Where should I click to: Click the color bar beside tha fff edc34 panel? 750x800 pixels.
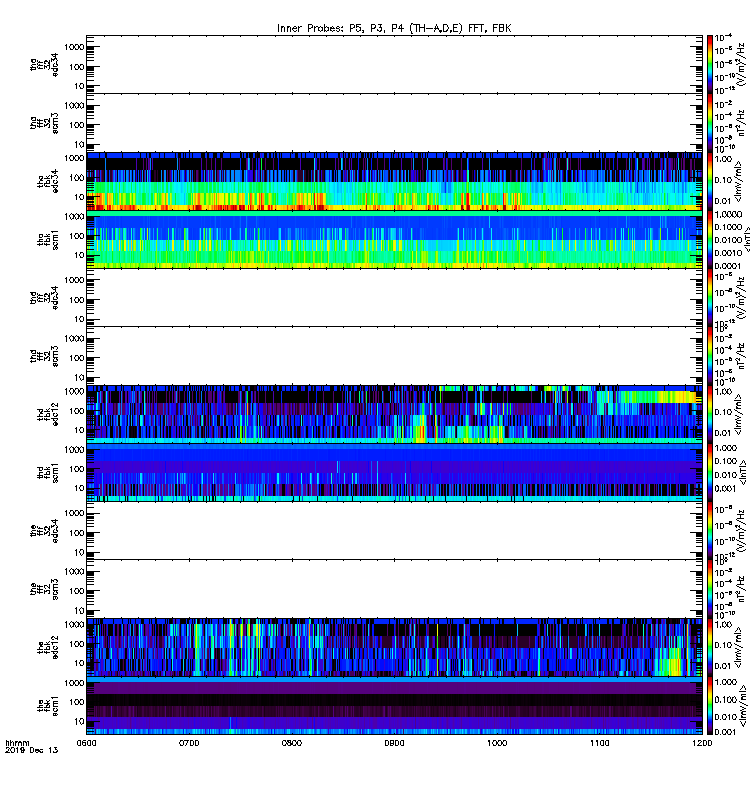coord(710,64)
